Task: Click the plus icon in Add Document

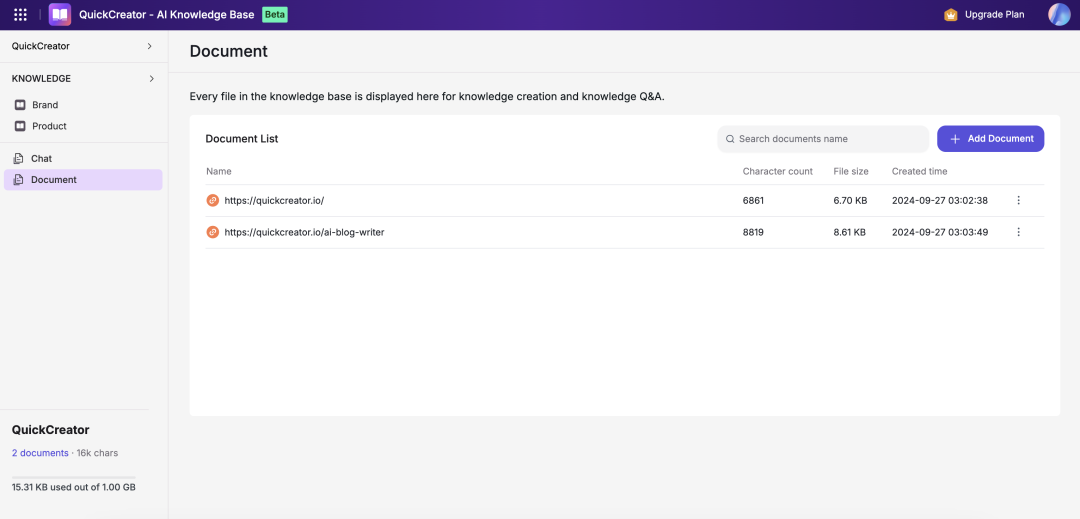Action: 955,139
